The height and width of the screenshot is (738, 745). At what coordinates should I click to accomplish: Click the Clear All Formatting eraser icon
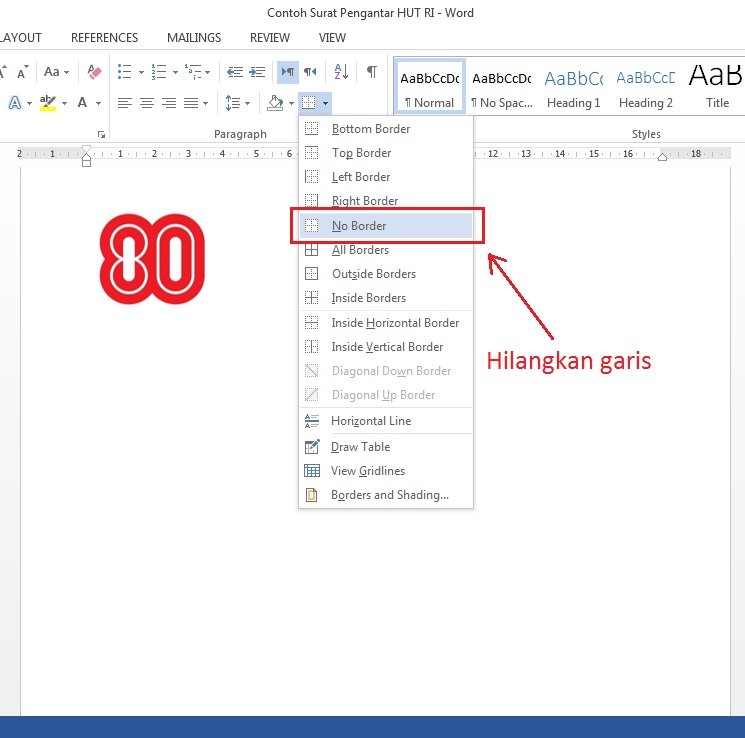coord(95,72)
